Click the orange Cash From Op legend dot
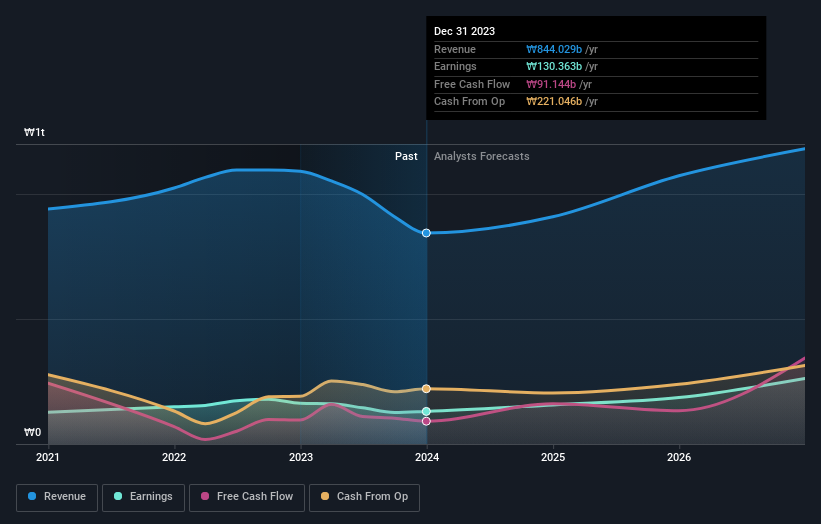 tap(325, 496)
